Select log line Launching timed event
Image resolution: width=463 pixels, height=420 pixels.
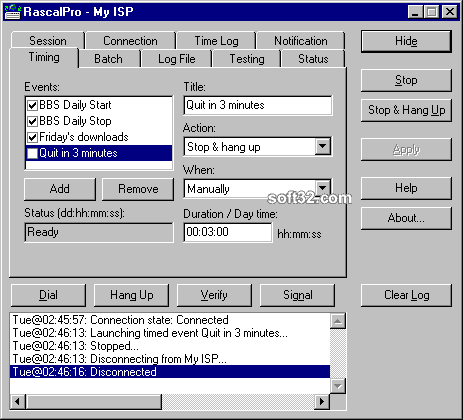coord(170,333)
